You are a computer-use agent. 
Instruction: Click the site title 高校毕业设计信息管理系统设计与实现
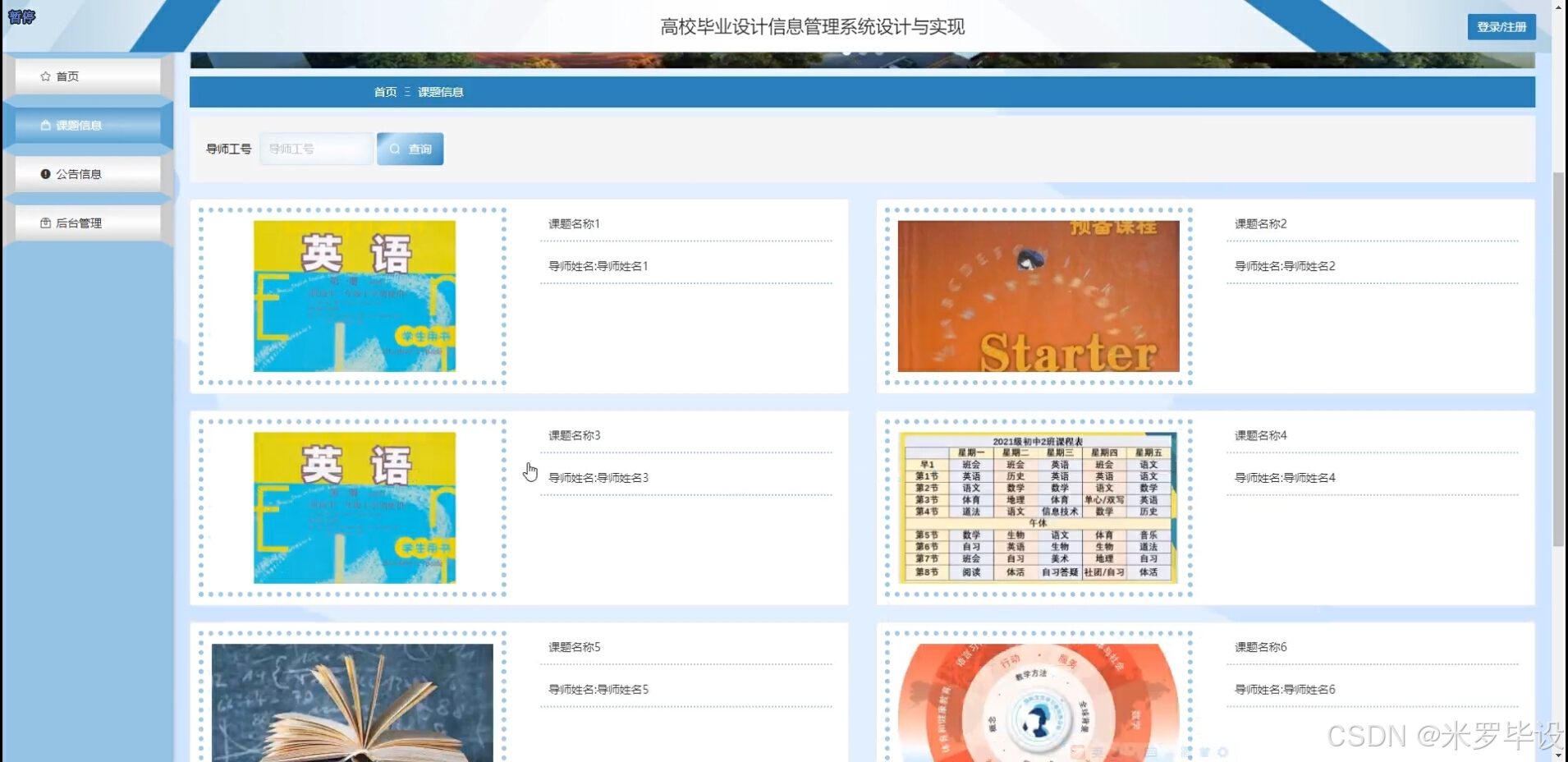coord(812,27)
